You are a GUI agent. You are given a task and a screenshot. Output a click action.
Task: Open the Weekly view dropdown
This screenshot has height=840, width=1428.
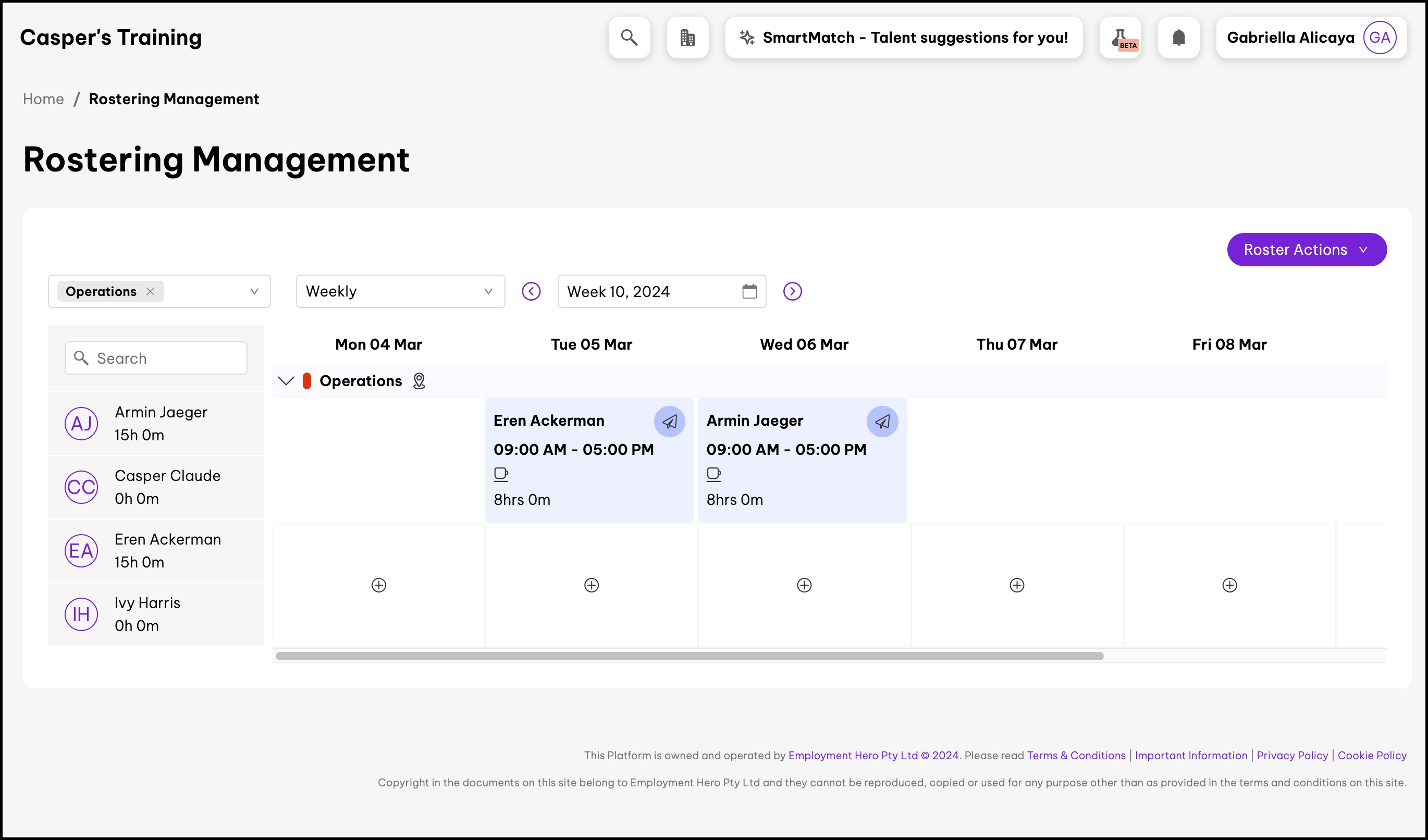400,291
